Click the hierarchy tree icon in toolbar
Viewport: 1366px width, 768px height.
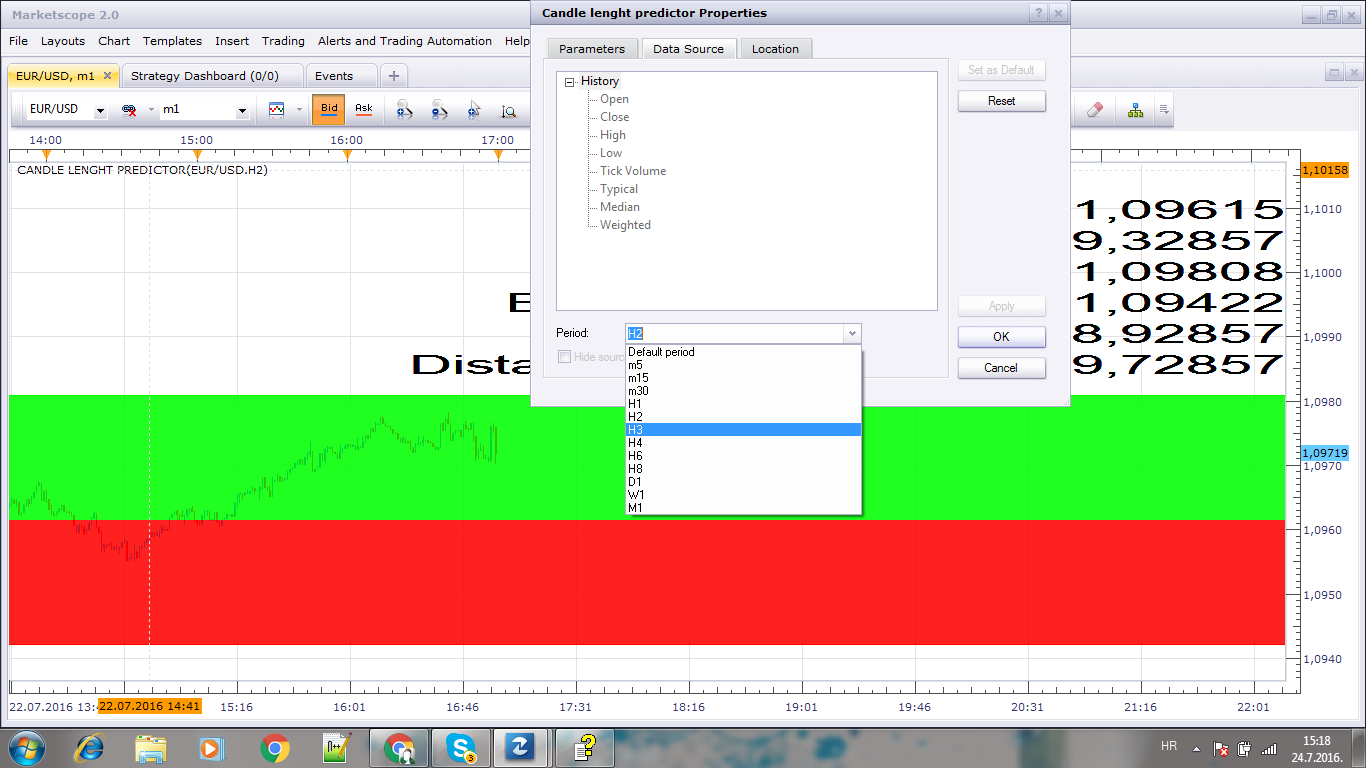(1135, 110)
